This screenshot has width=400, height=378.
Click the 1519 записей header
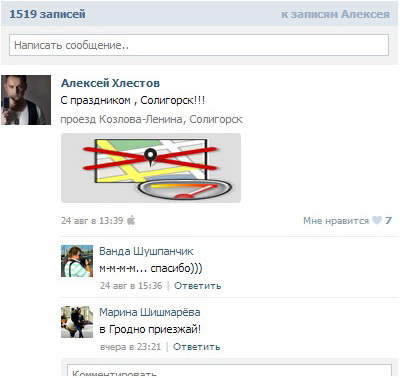47,14
